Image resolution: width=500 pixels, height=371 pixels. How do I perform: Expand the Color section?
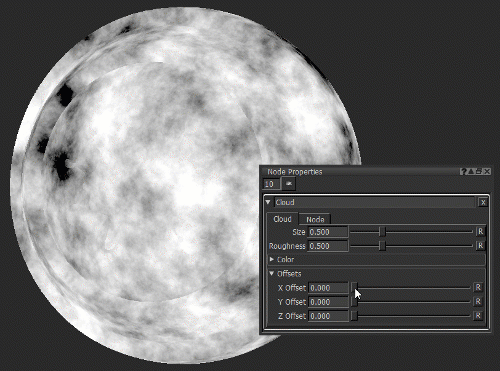tap(272, 259)
